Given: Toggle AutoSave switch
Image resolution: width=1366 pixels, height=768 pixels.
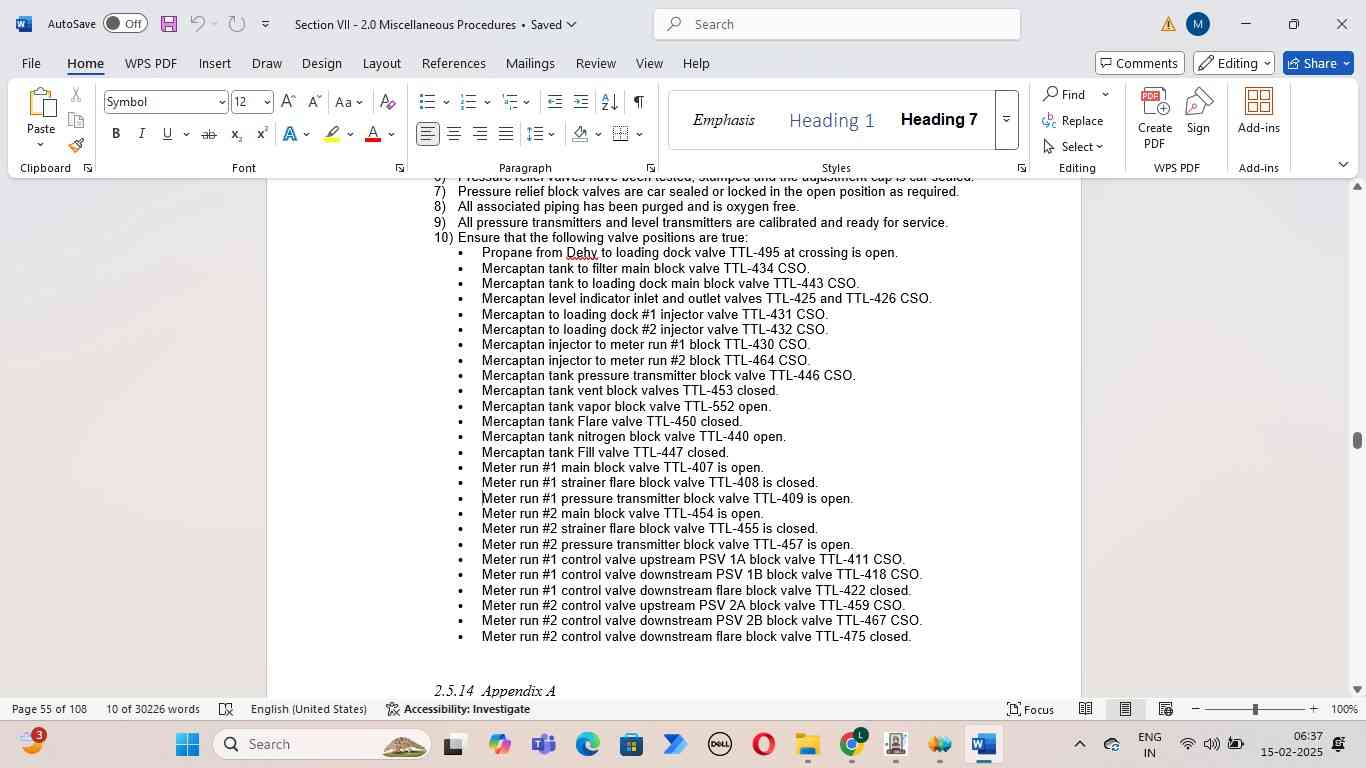Looking at the screenshot, I should 125,24.
